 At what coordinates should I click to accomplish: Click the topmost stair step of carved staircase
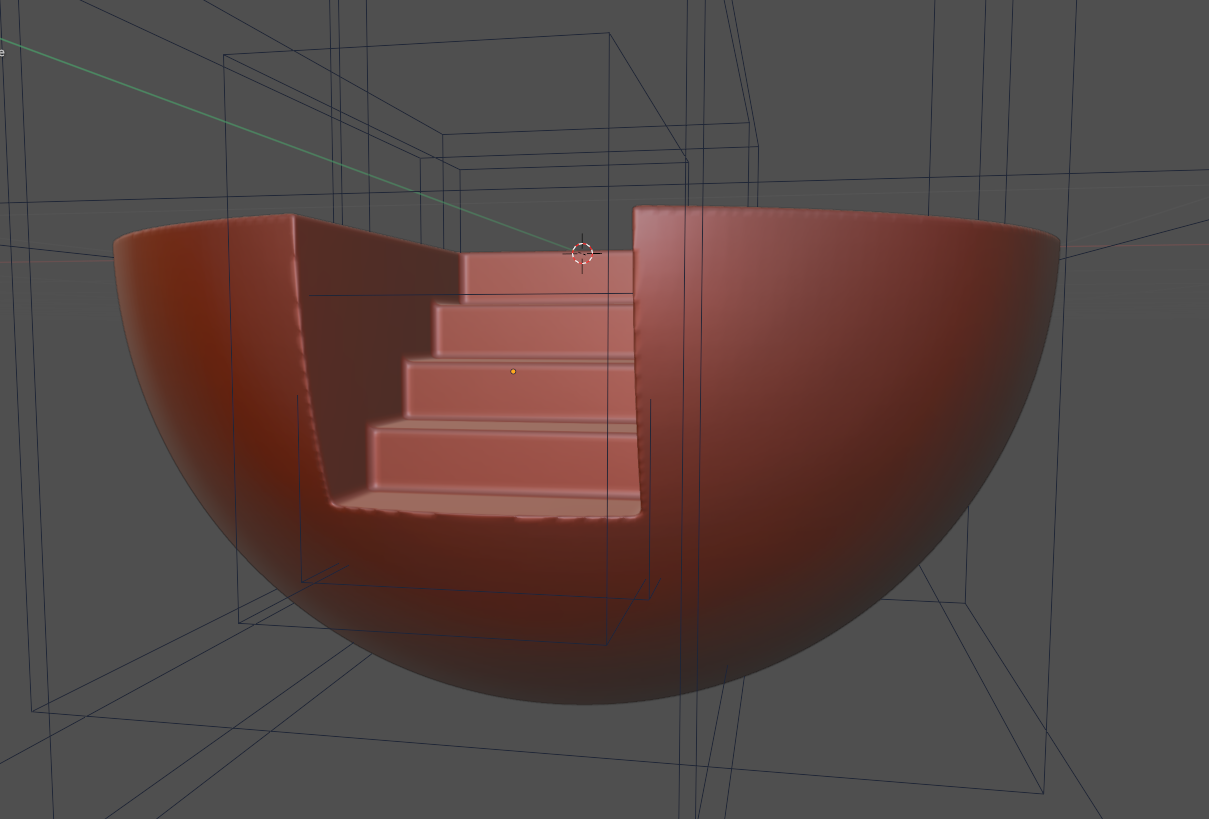tap(547, 276)
